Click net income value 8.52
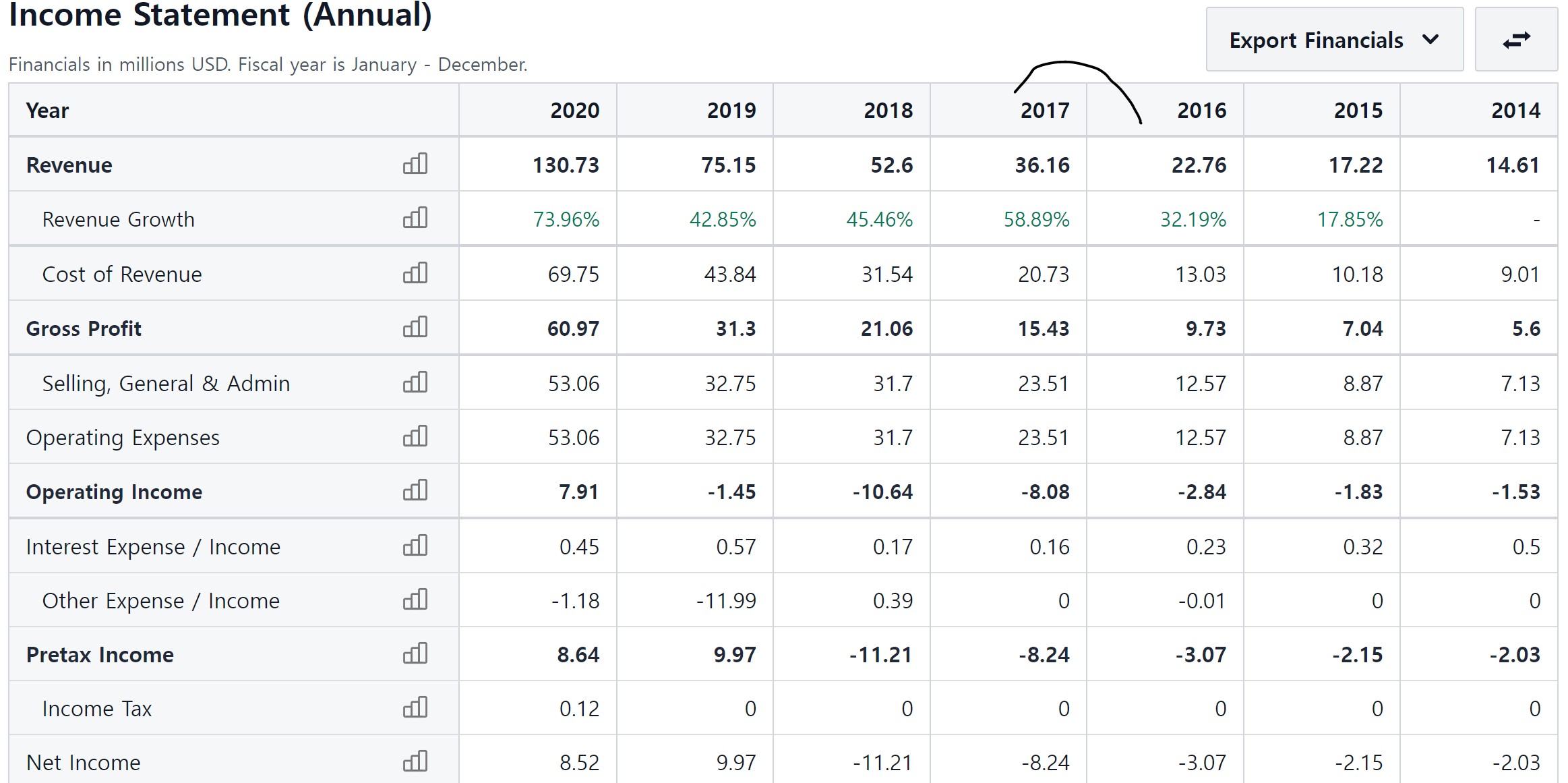 coord(579,763)
